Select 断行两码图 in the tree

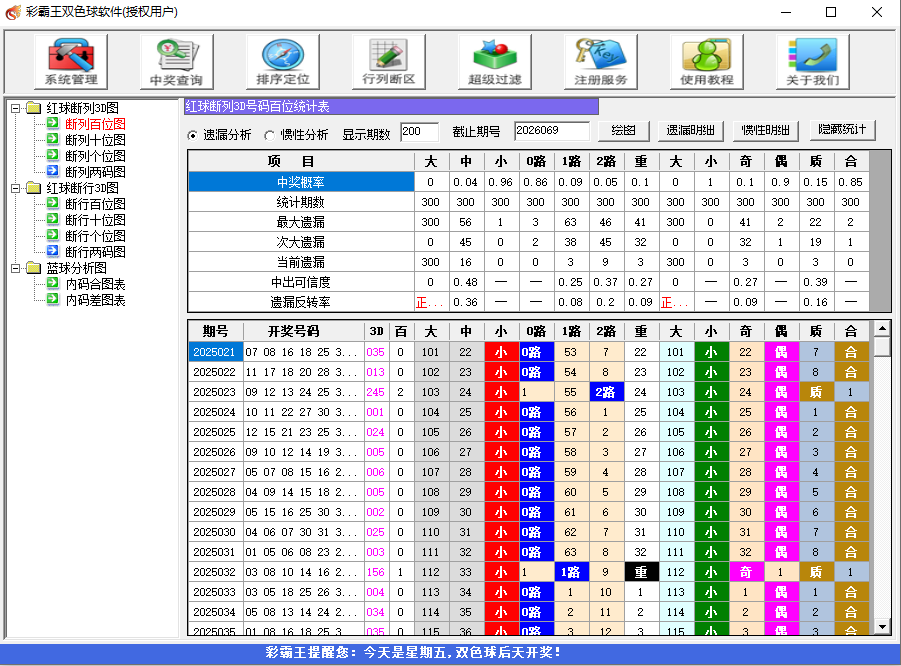tap(95, 252)
